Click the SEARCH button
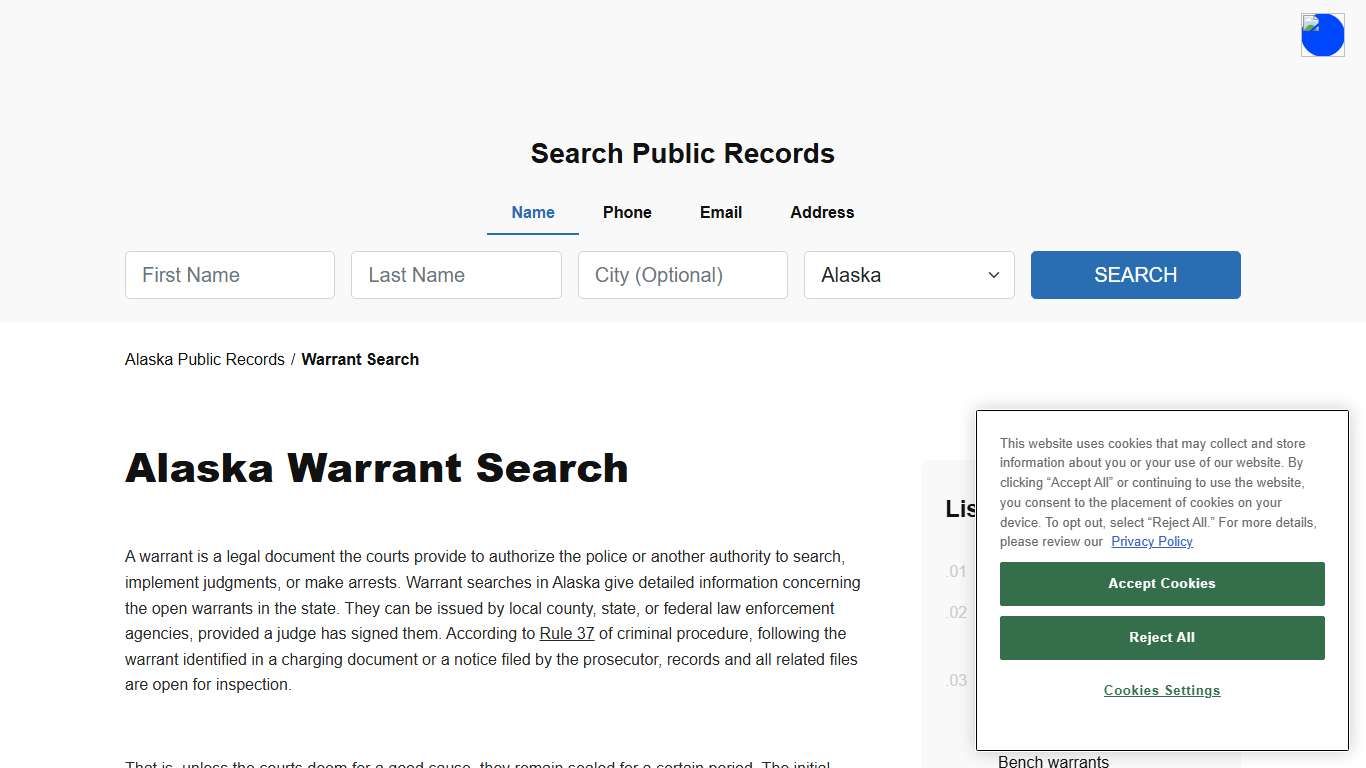Screen dimensions: 1366x768 (1135, 275)
